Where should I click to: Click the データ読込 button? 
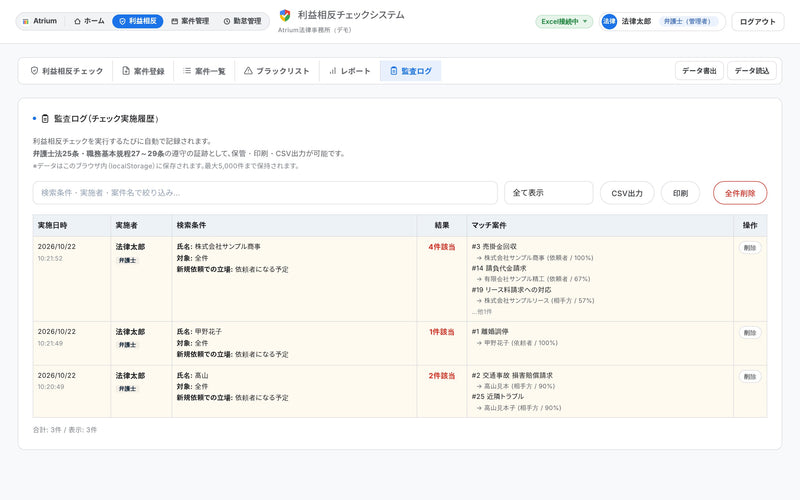coord(752,71)
